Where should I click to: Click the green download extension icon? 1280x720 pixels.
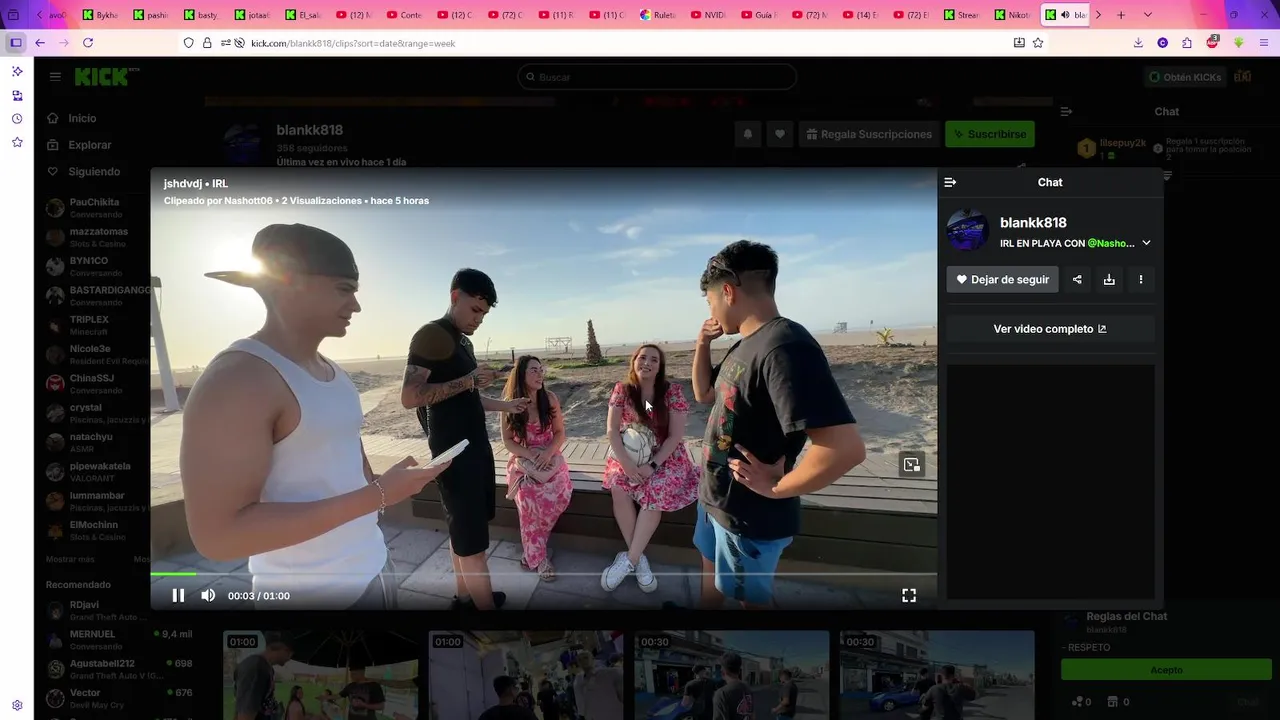1239,43
